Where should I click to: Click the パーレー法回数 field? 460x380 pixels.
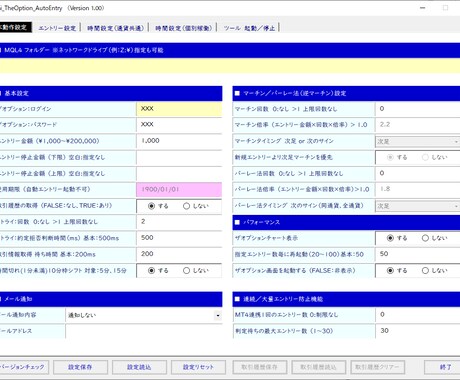click(x=418, y=173)
